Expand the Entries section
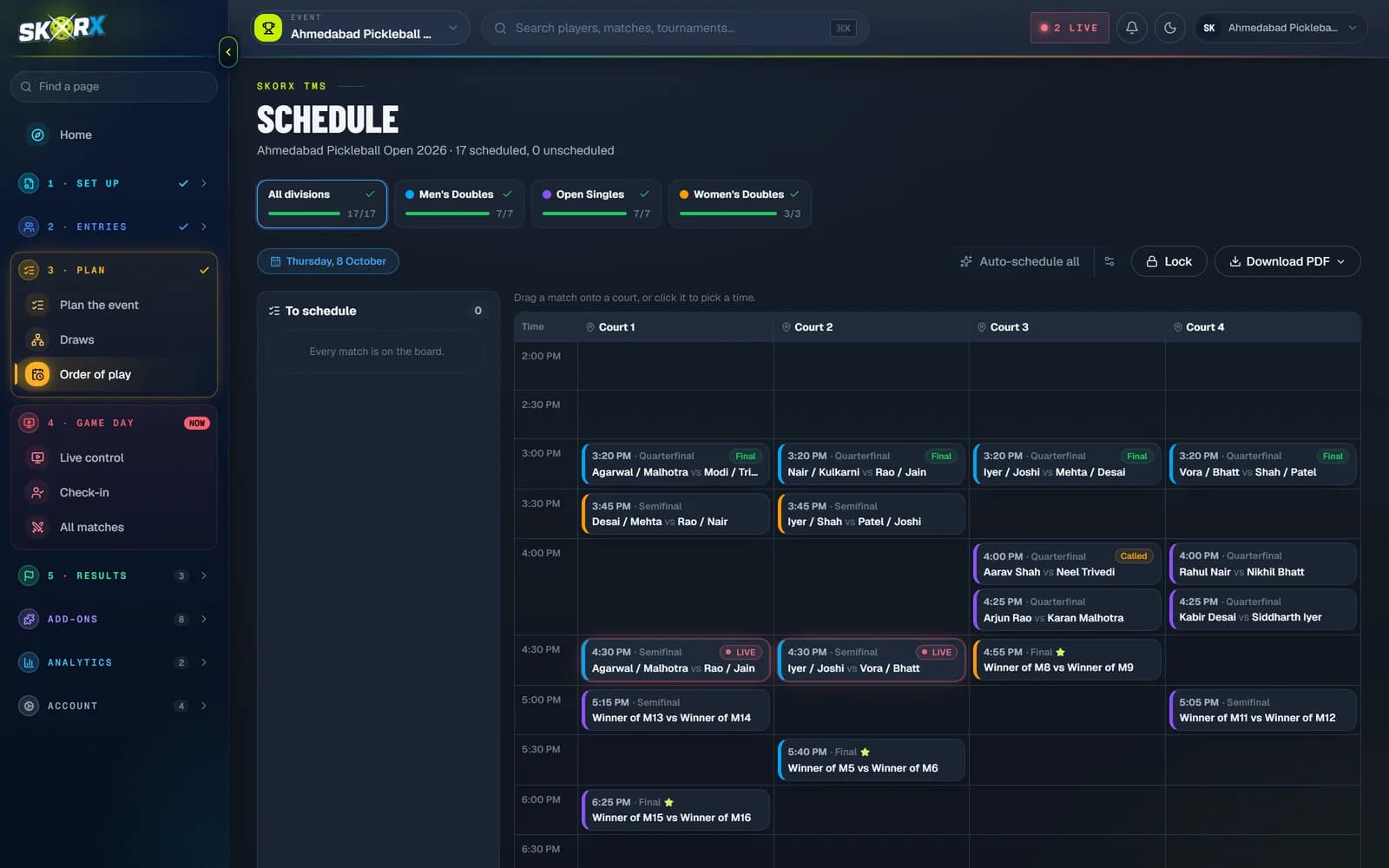The image size is (1389, 868). [x=204, y=227]
